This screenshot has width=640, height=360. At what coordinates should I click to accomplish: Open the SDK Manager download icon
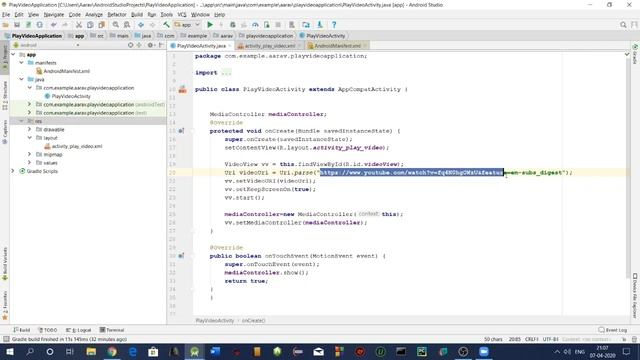pyautogui.click(x=320, y=25)
